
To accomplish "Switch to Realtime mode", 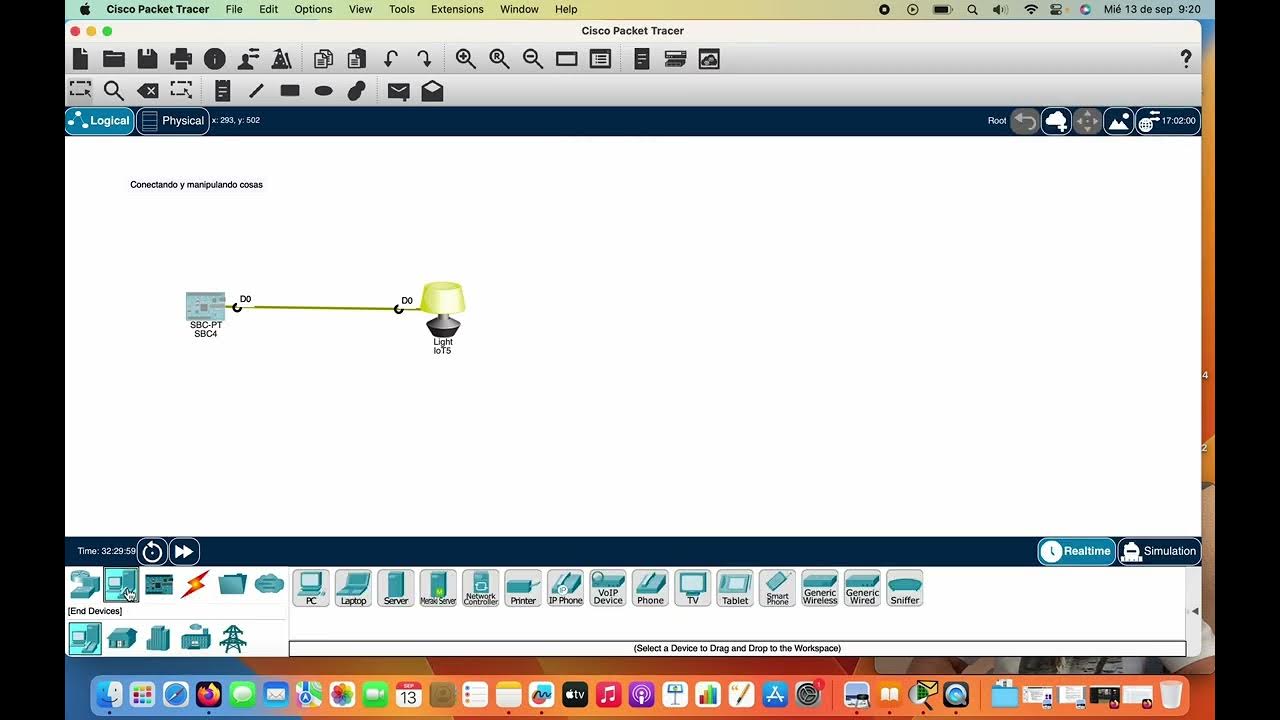I will (x=1076, y=551).
